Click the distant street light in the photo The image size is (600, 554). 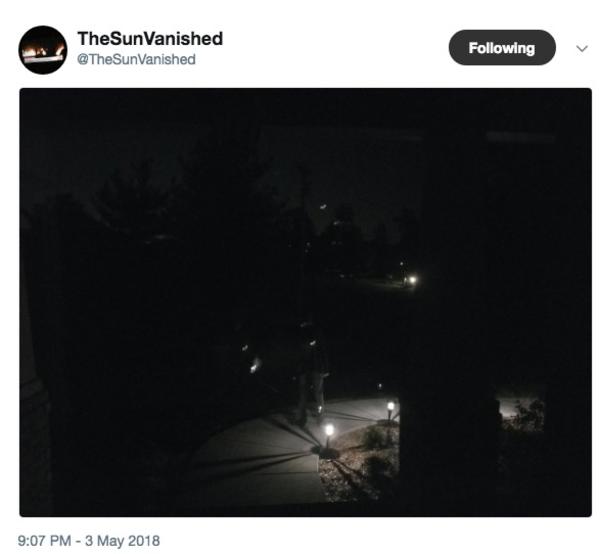[412, 280]
